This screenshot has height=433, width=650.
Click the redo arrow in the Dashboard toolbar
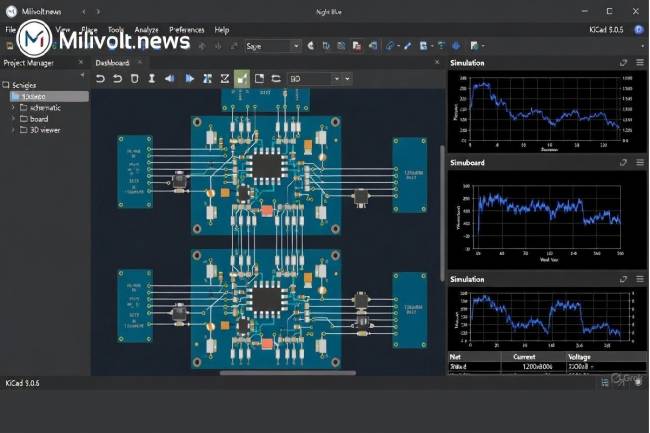point(117,78)
